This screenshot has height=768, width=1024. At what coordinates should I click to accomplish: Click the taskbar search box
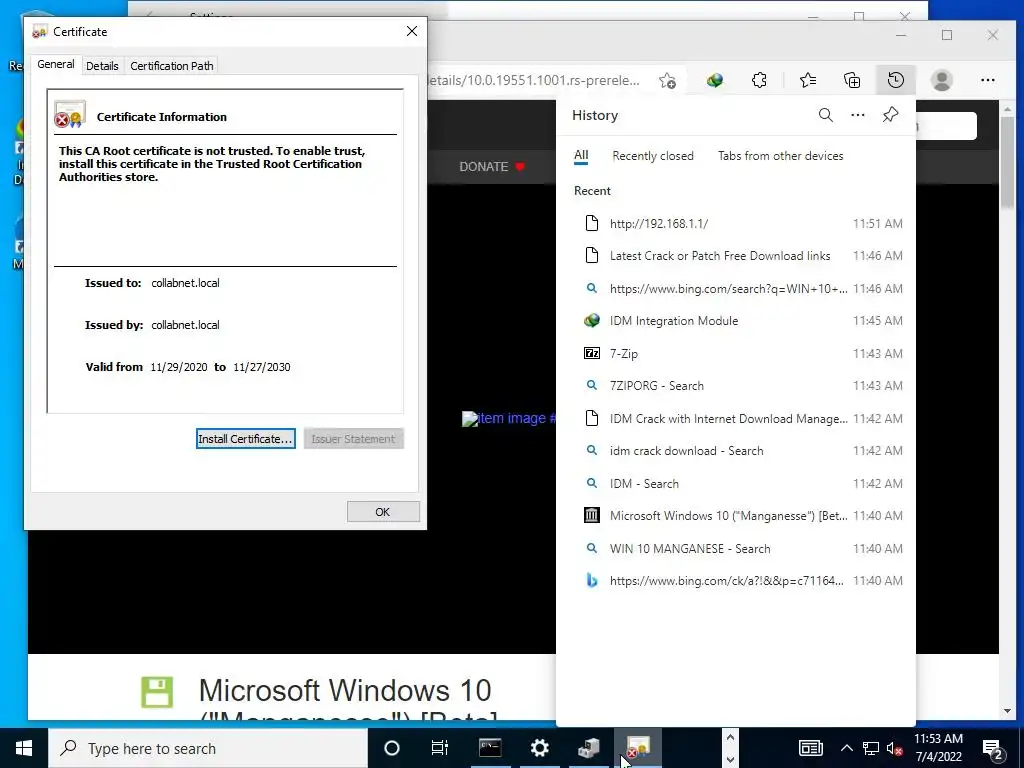(x=208, y=748)
